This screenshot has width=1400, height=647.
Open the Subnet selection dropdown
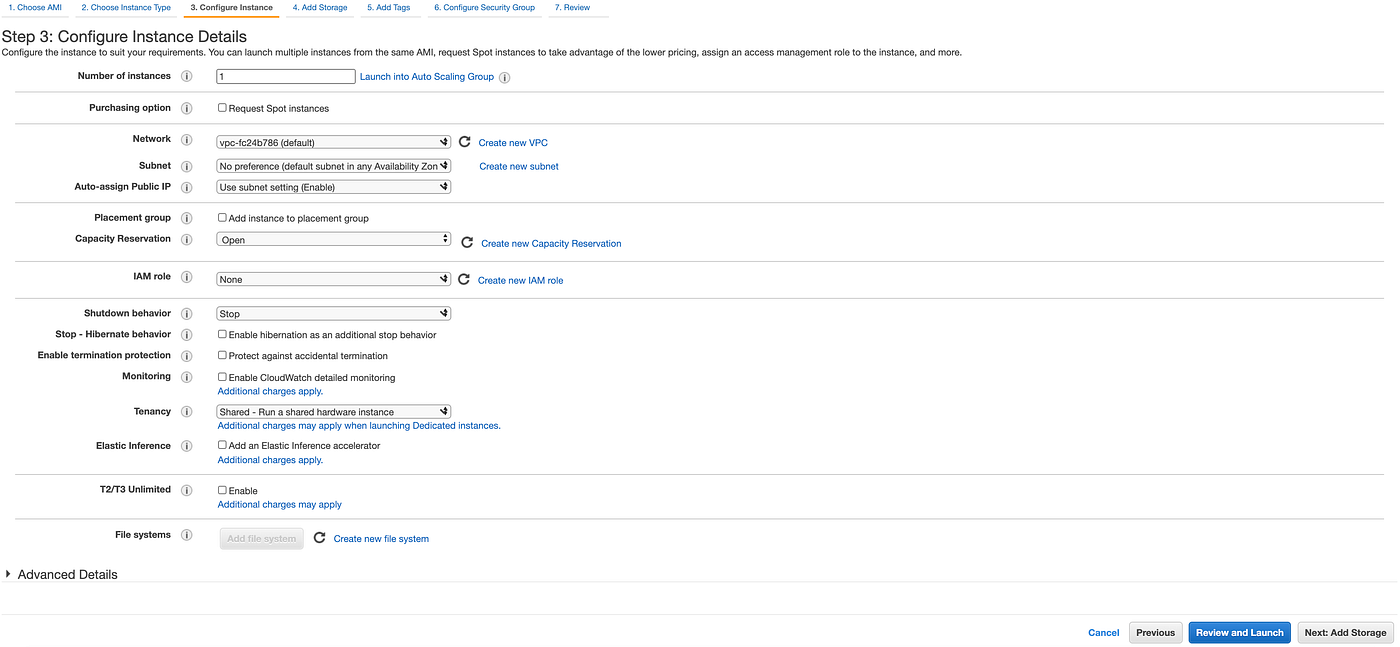tap(333, 165)
